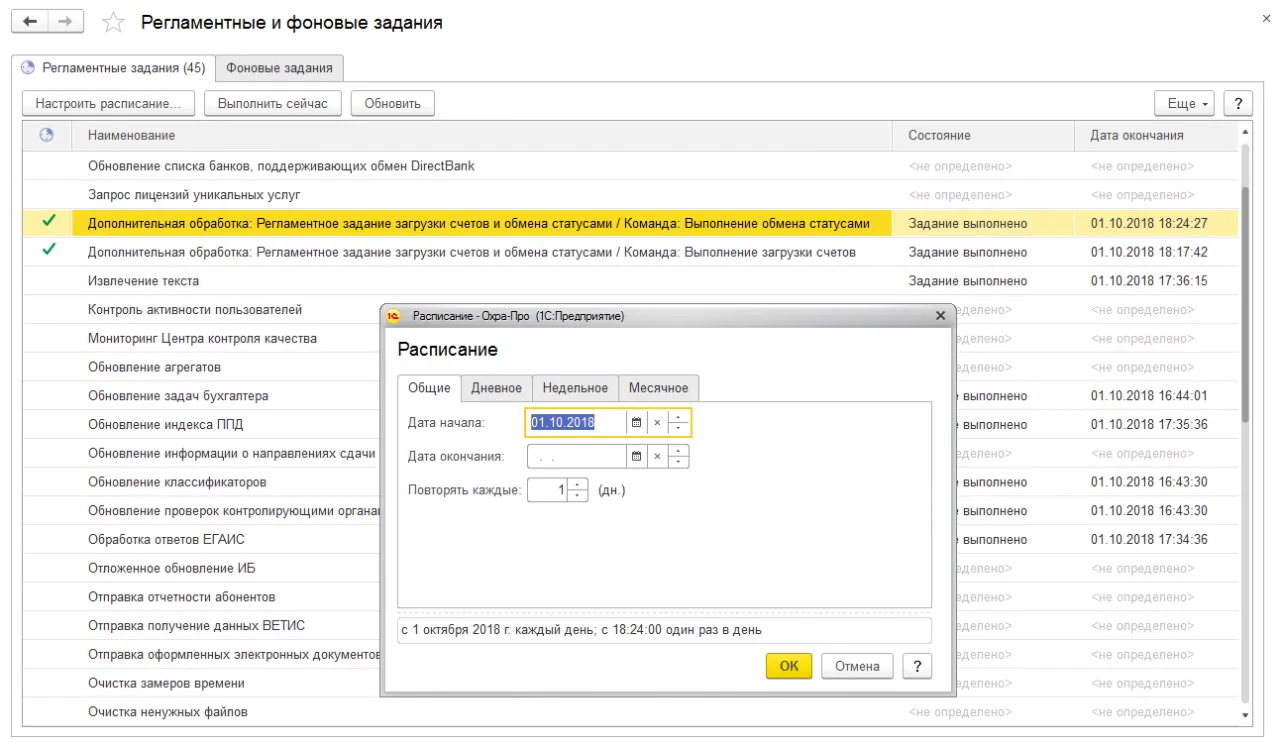Clear the Дата начала field with the x

tap(657, 423)
